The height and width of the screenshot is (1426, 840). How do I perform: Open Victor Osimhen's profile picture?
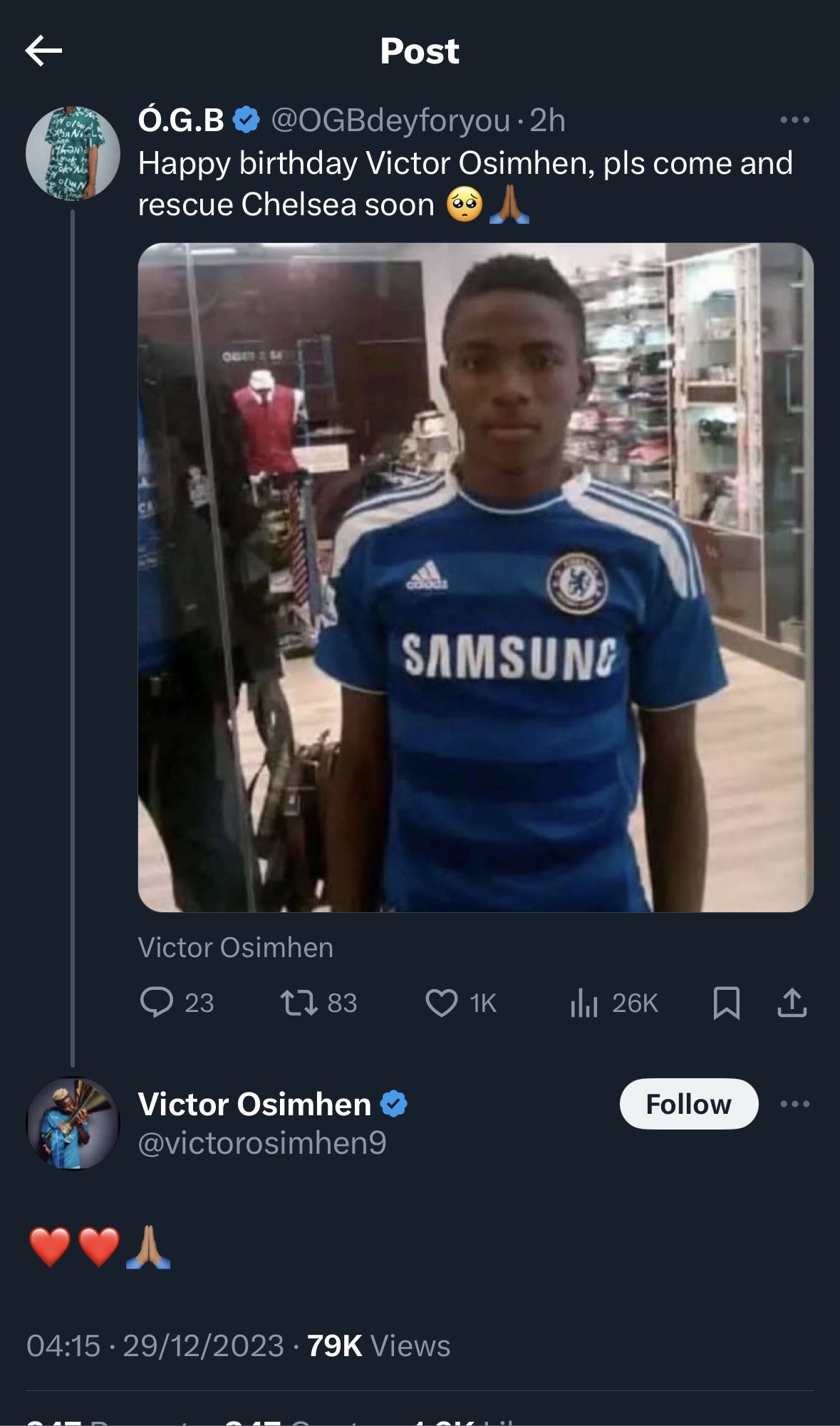pyautogui.click(x=73, y=1123)
